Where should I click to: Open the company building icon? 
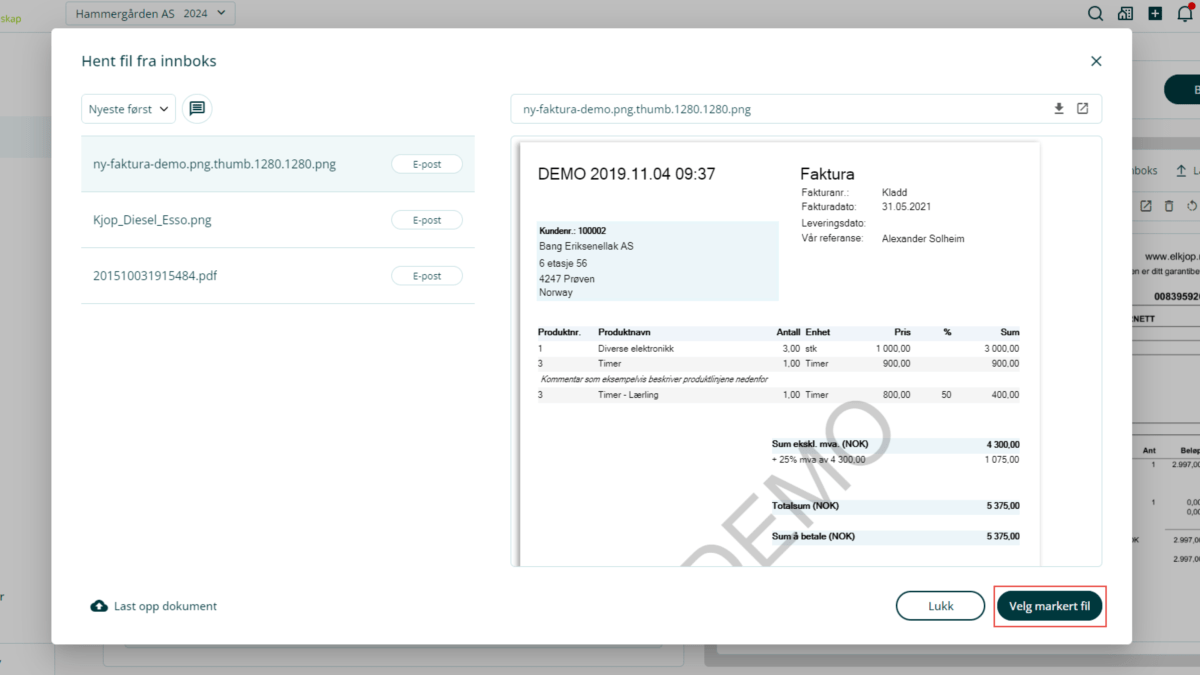click(1125, 14)
